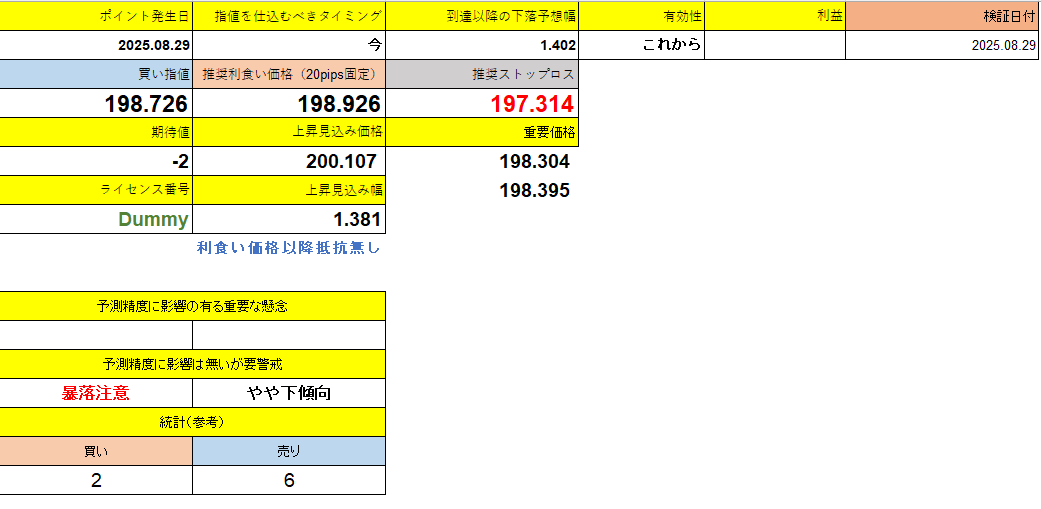Click the 1.381 projected rise width

(x=289, y=220)
